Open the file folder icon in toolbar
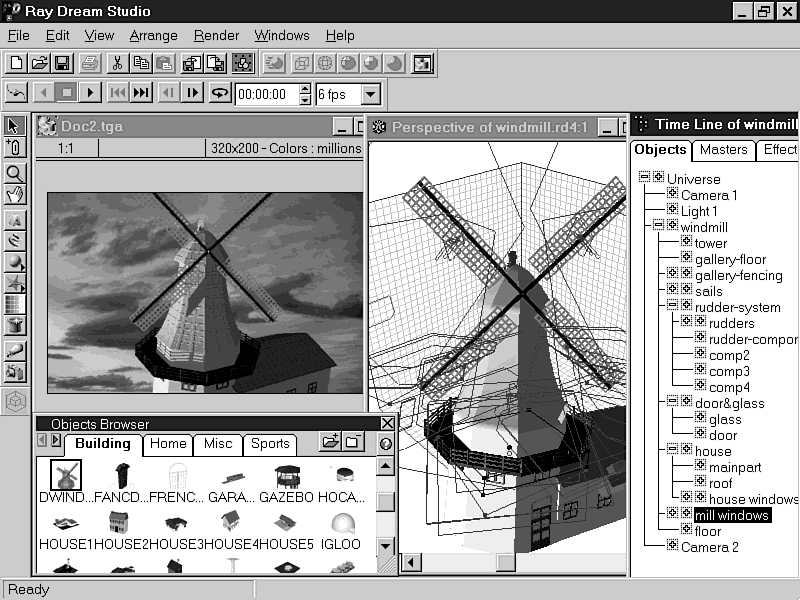 pos(39,63)
